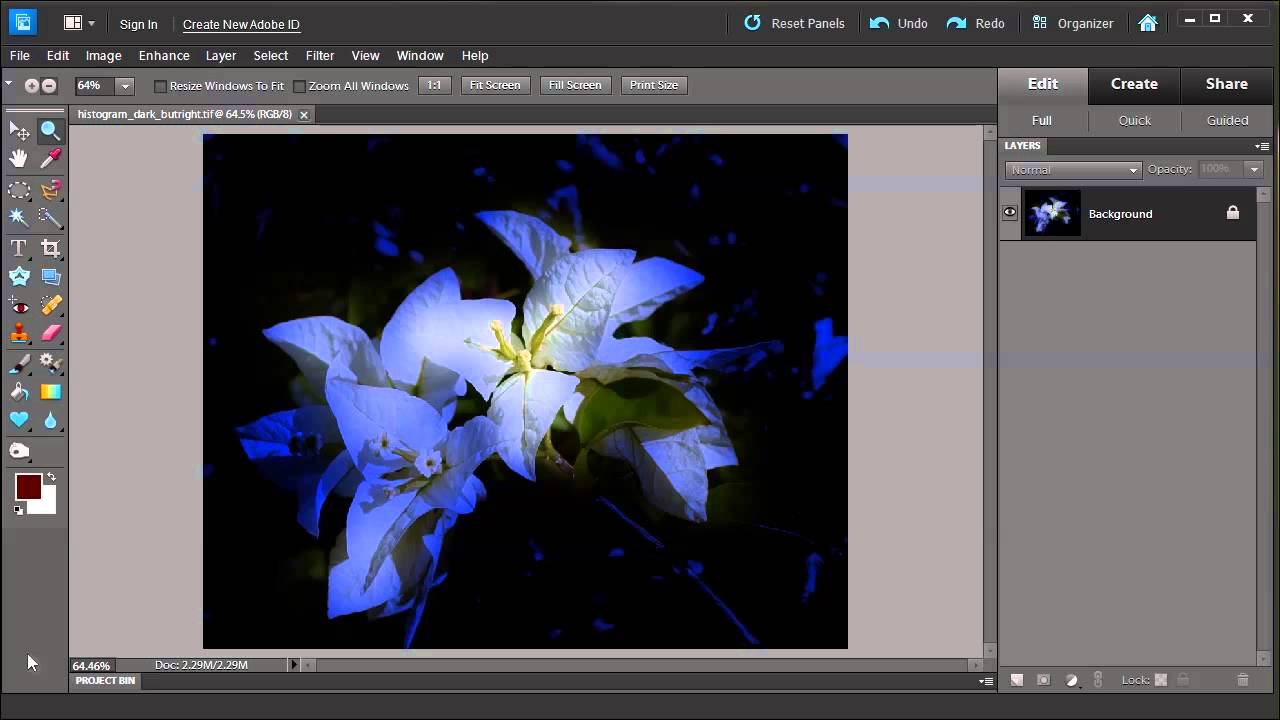Select the Hand tool
This screenshot has width=1280, height=720.
click(x=19, y=158)
